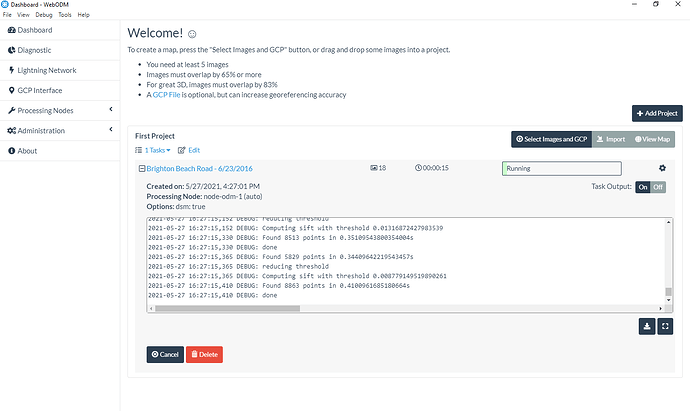690x411 pixels.
Task: Turn Task Output On
Action: click(x=643, y=187)
